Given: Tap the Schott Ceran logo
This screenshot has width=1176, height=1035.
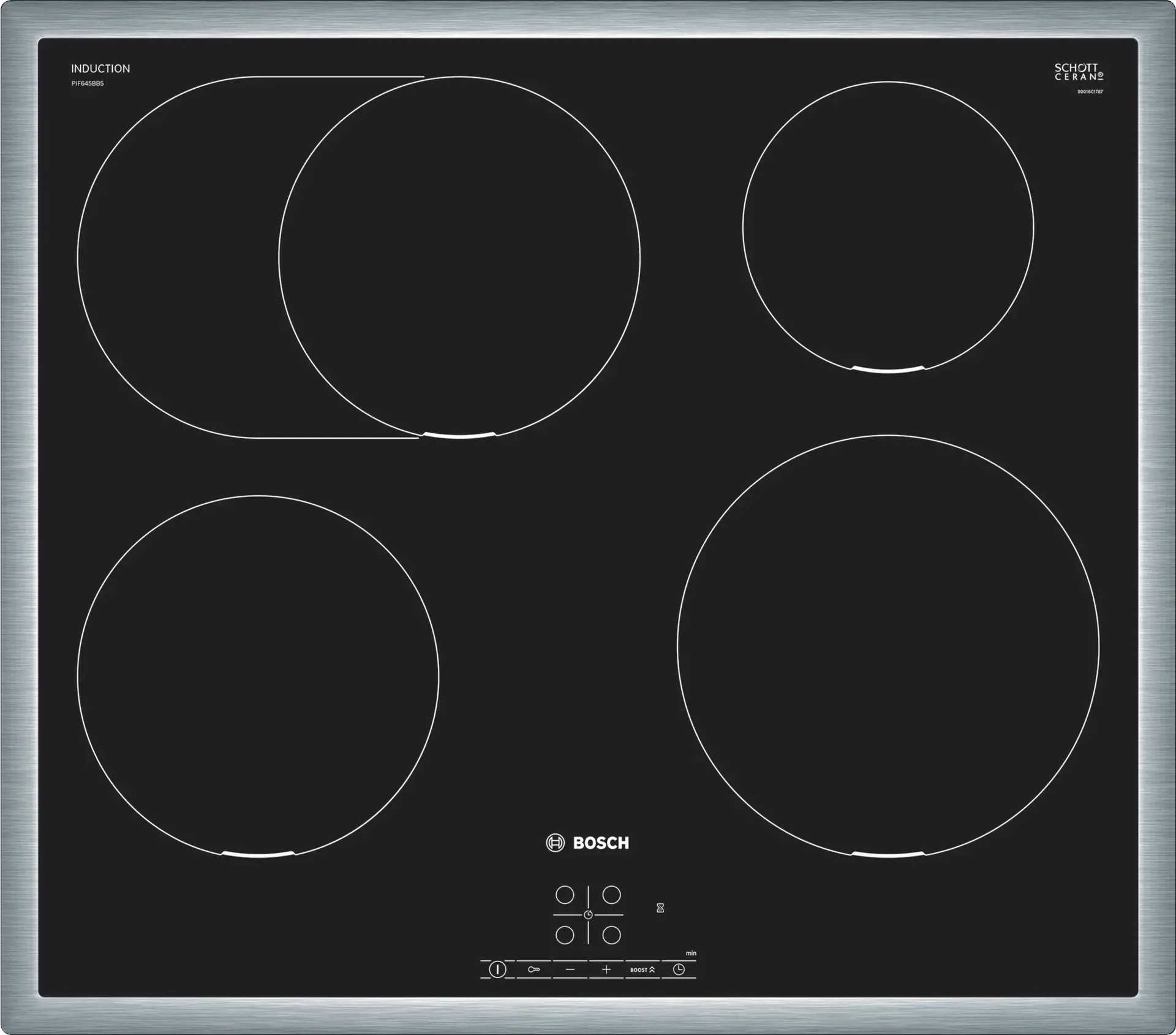Looking at the screenshot, I should [1078, 70].
